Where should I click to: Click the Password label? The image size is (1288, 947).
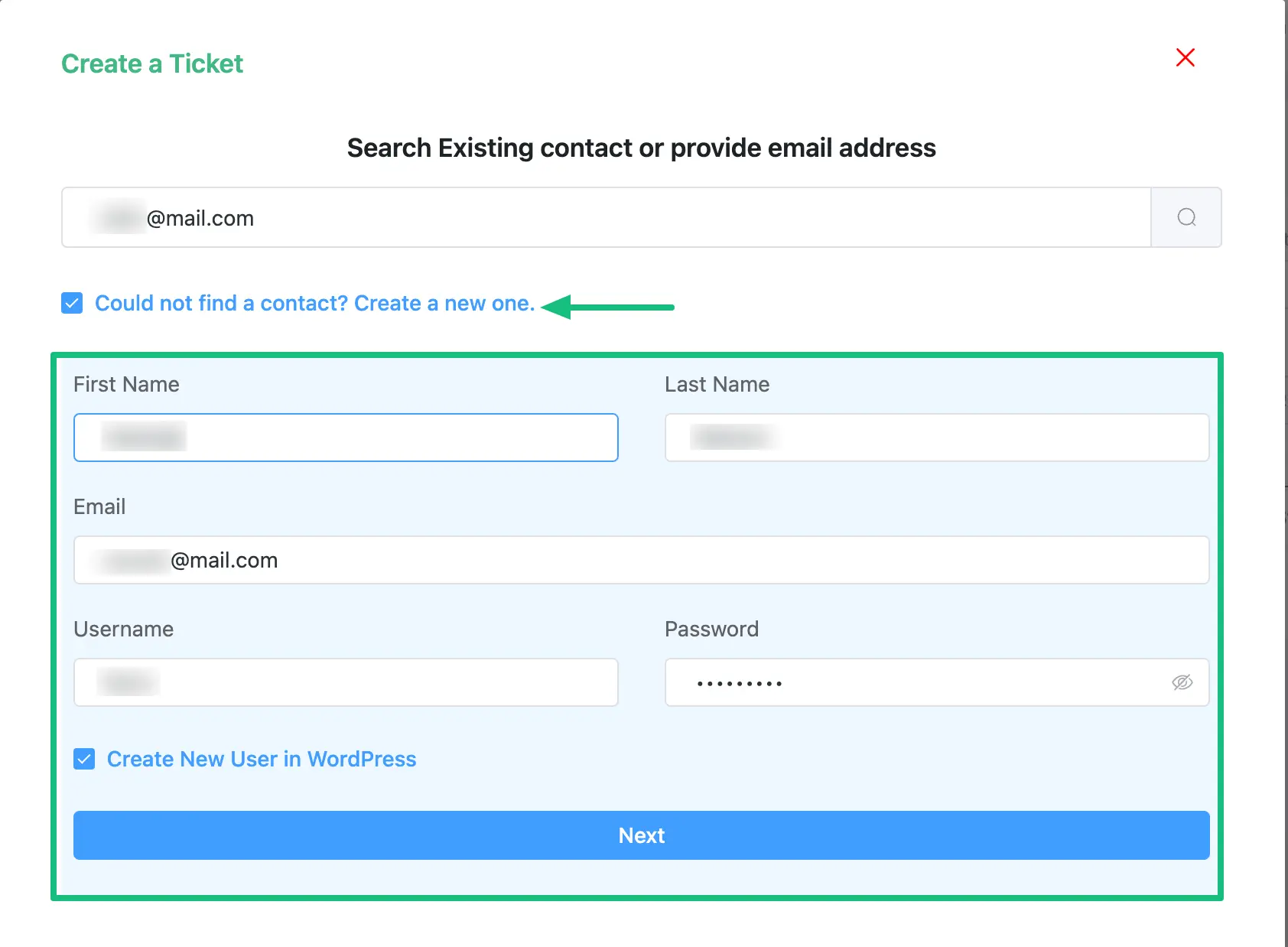[711, 629]
